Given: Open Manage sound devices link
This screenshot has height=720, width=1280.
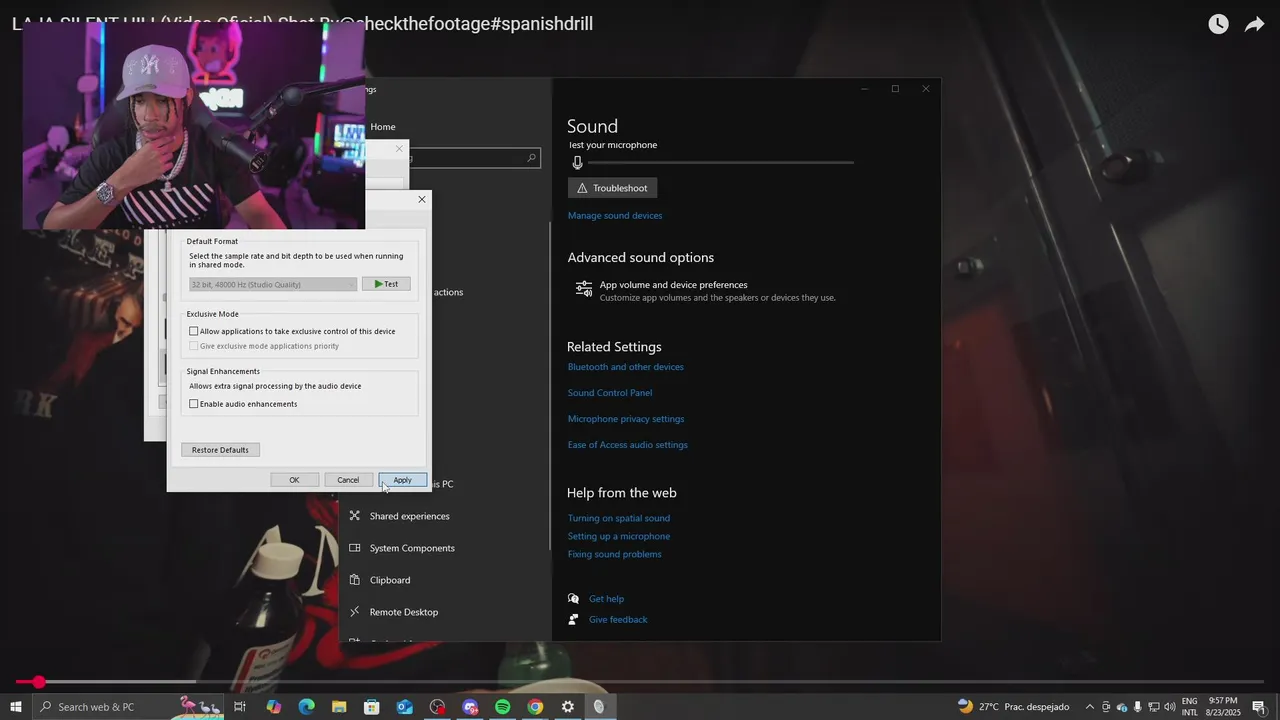Looking at the screenshot, I should [x=615, y=215].
